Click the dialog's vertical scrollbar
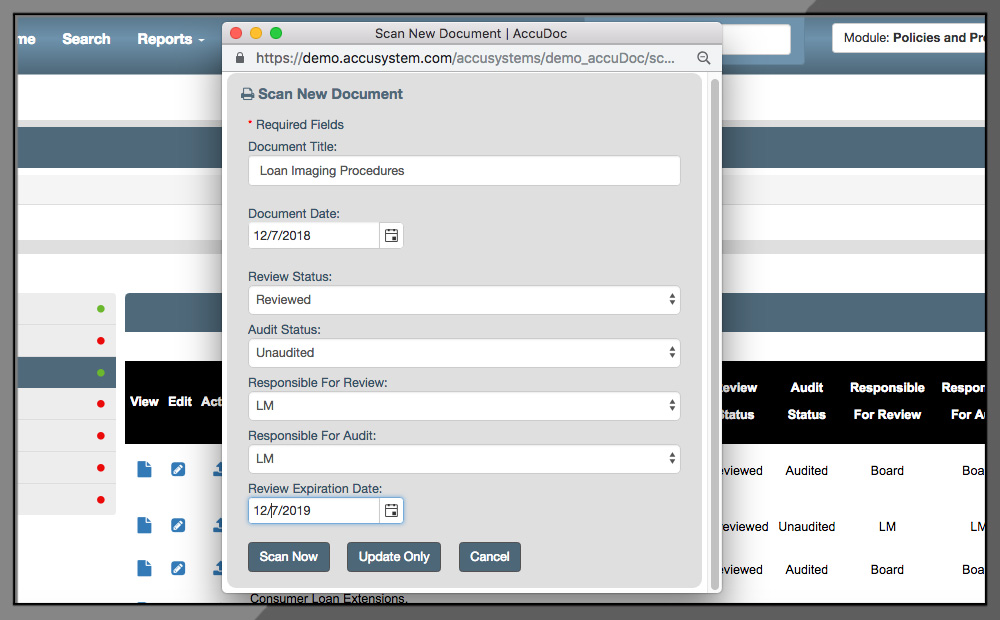The image size is (1000, 620). 714,330
